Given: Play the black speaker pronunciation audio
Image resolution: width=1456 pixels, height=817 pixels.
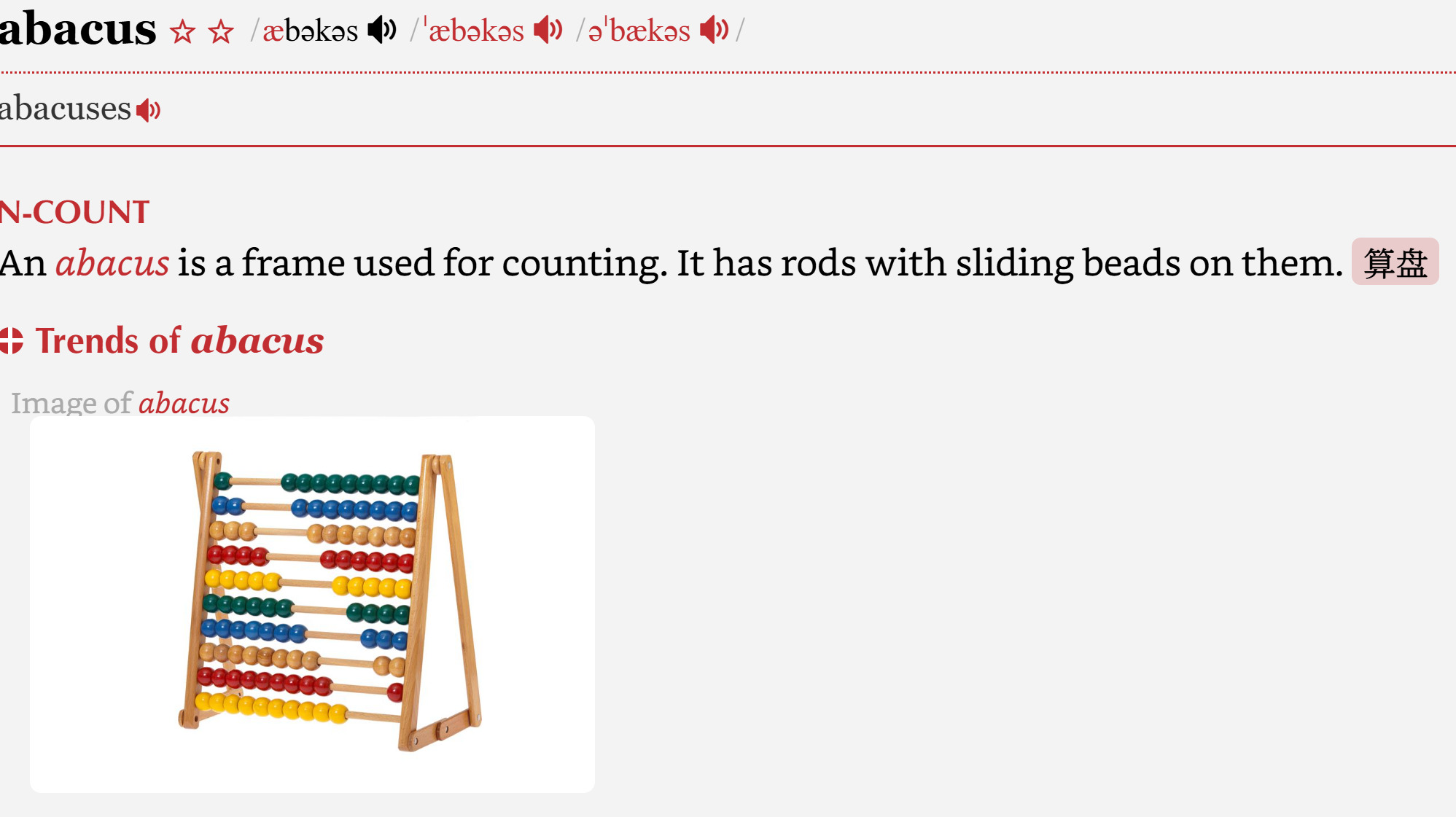Looking at the screenshot, I should coord(382,31).
